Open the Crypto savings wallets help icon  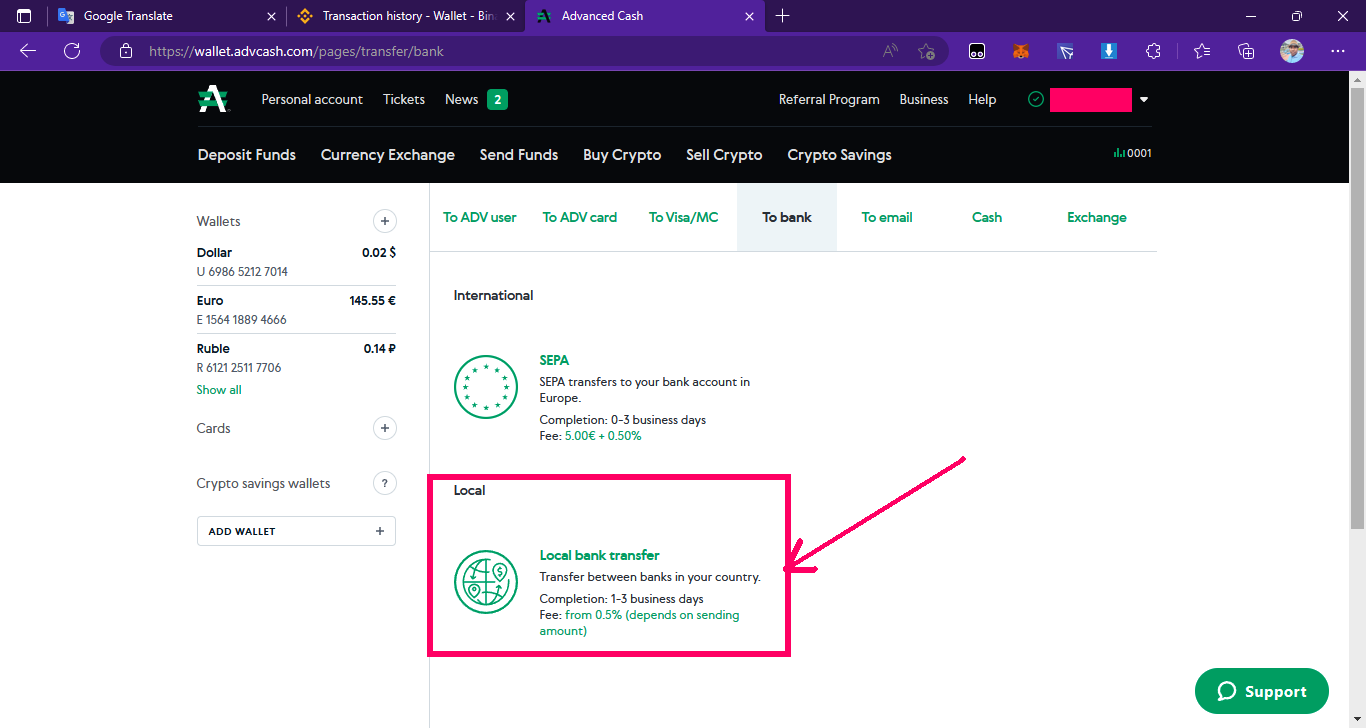pos(384,483)
